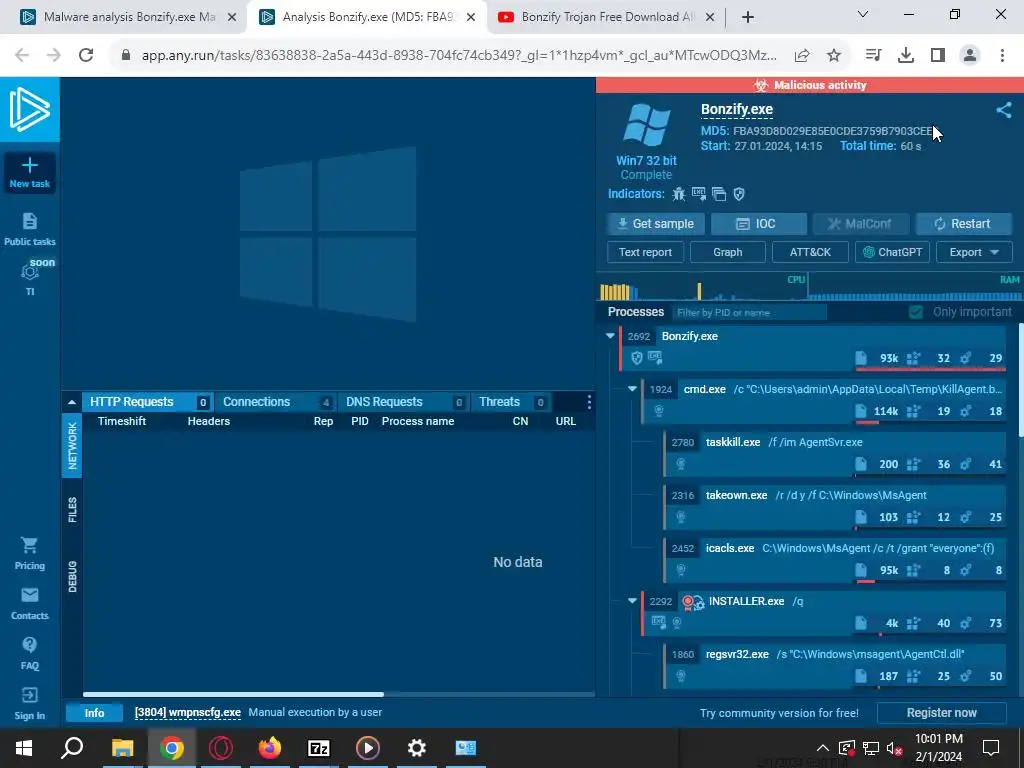Click the Info button
This screenshot has width=1024, height=768.
pyautogui.click(x=94, y=712)
